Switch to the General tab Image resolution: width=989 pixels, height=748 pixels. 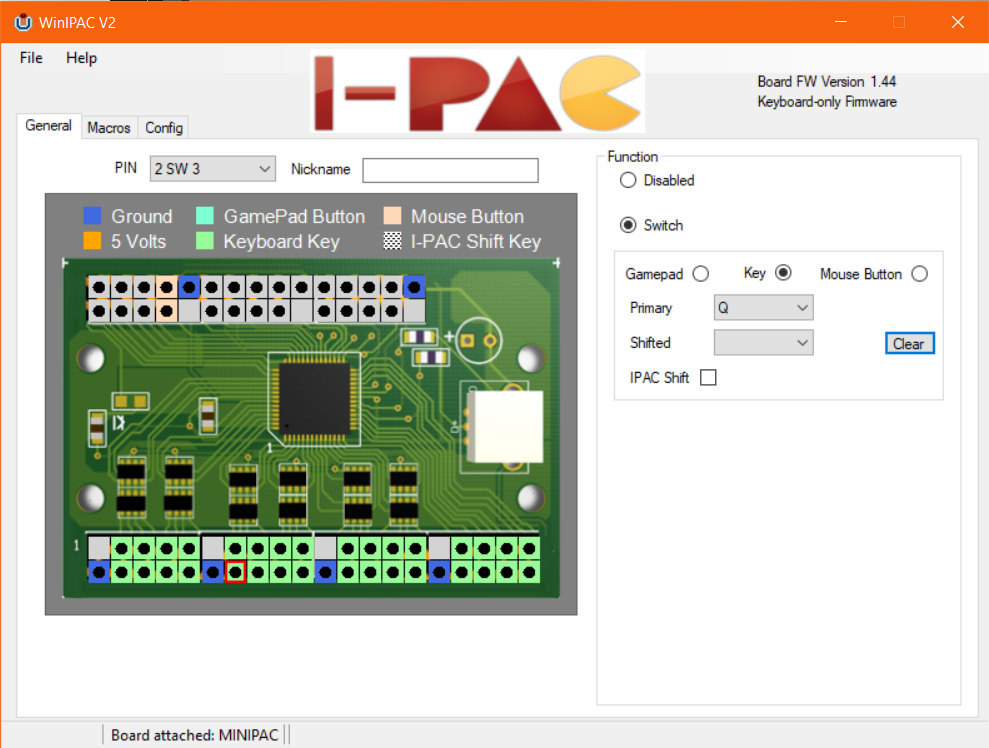[49, 126]
